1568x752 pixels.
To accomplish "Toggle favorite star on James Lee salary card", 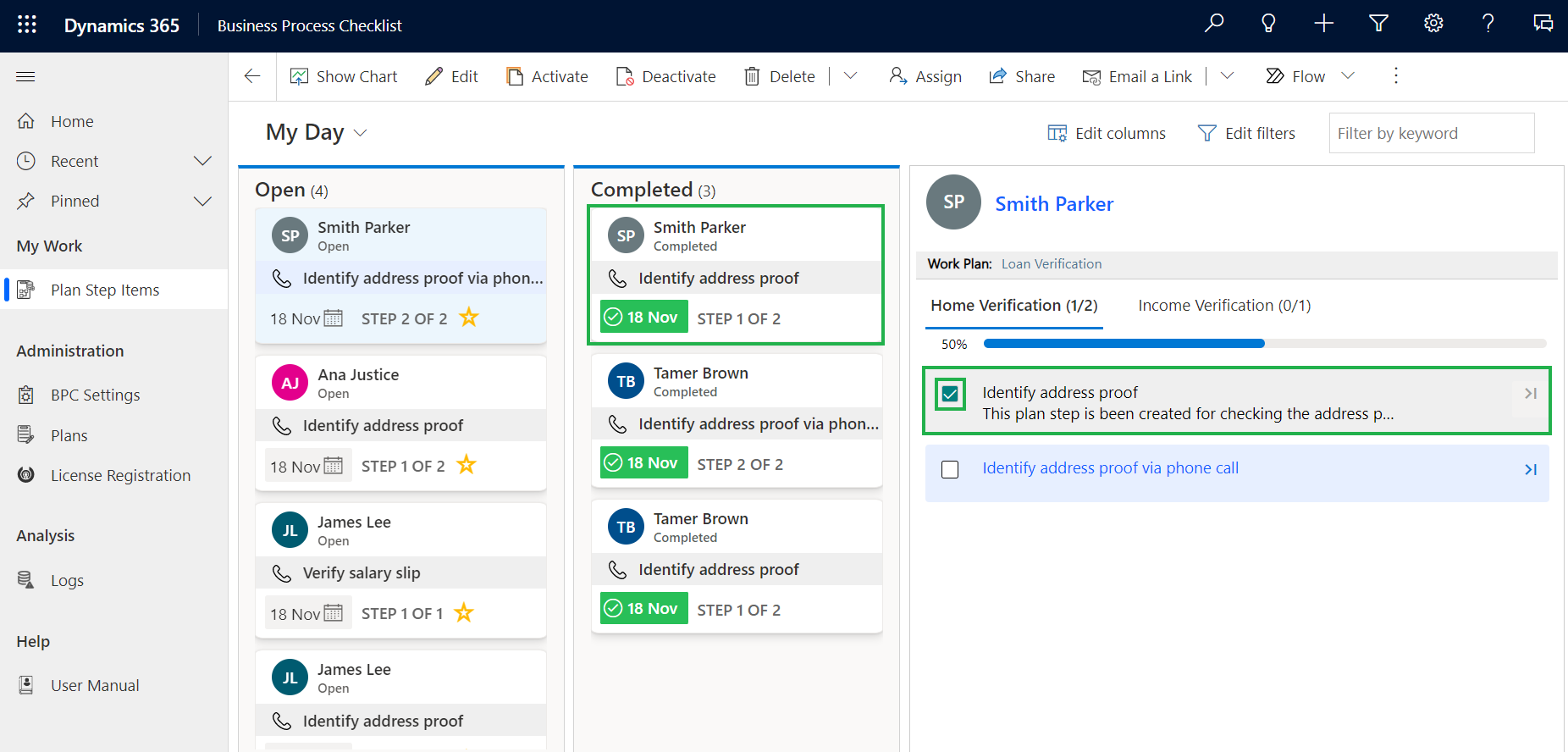I will [x=464, y=612].
